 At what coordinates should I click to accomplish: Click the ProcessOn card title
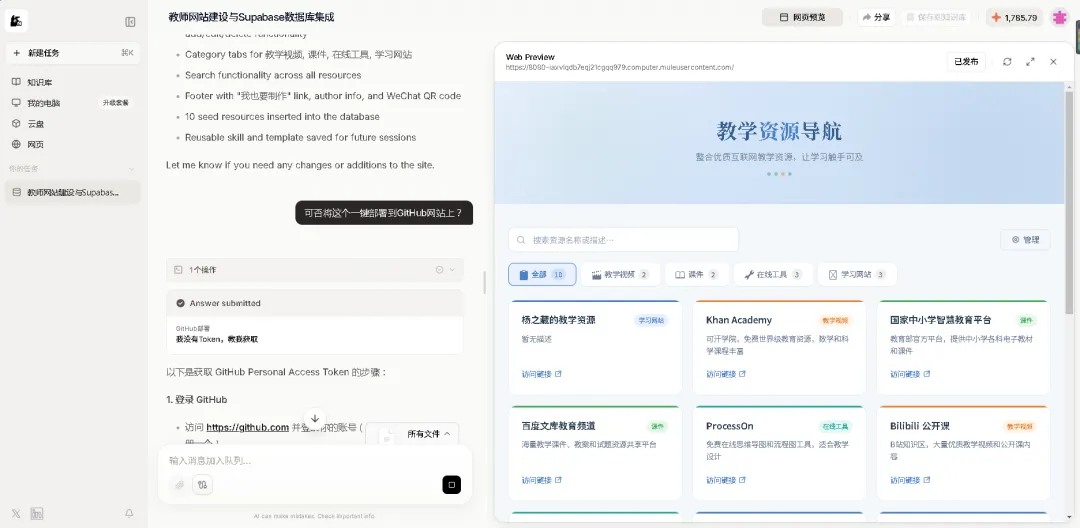[x=729, y=426]
